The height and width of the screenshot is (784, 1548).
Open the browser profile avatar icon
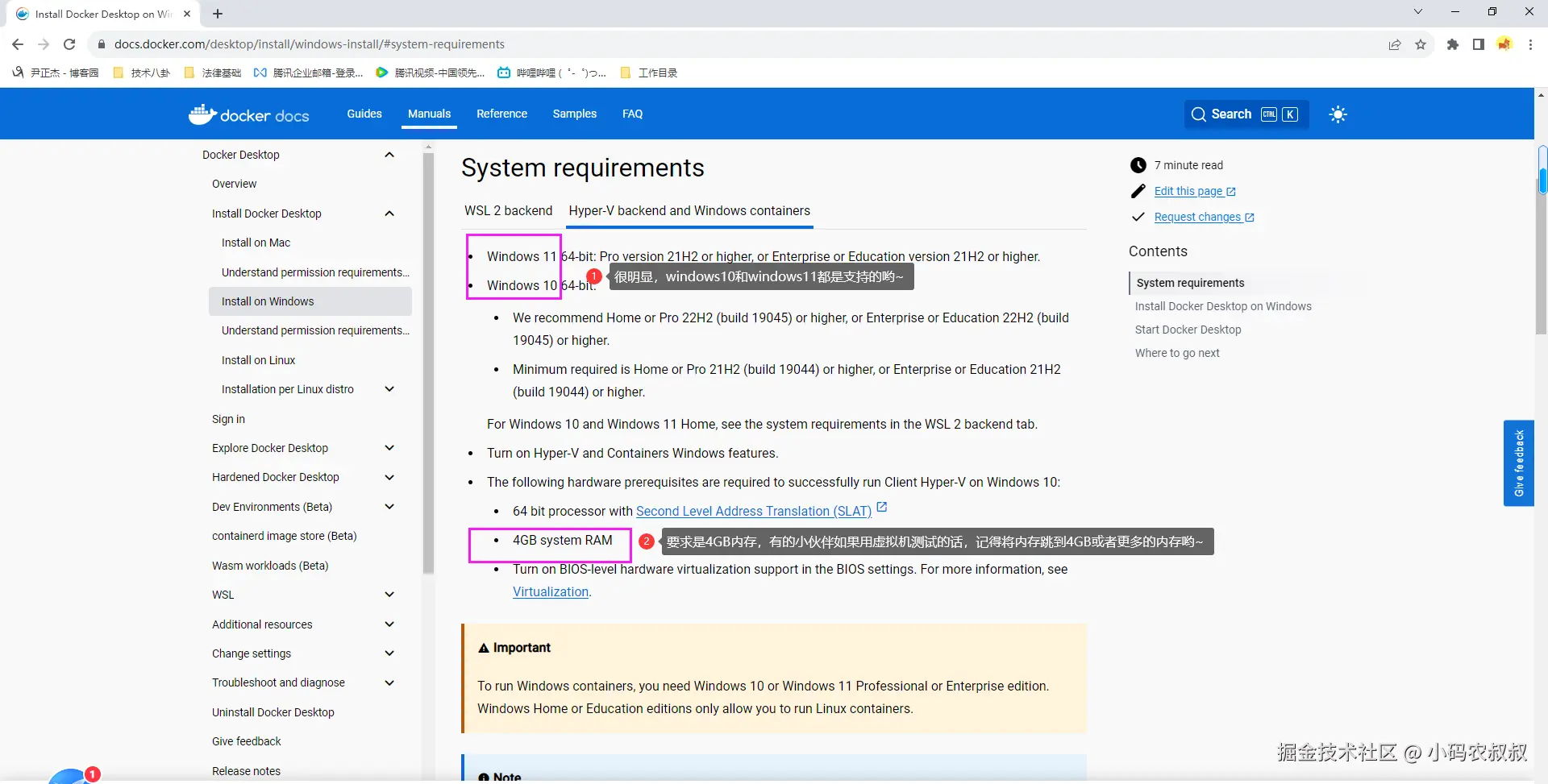pos(1504,44)
